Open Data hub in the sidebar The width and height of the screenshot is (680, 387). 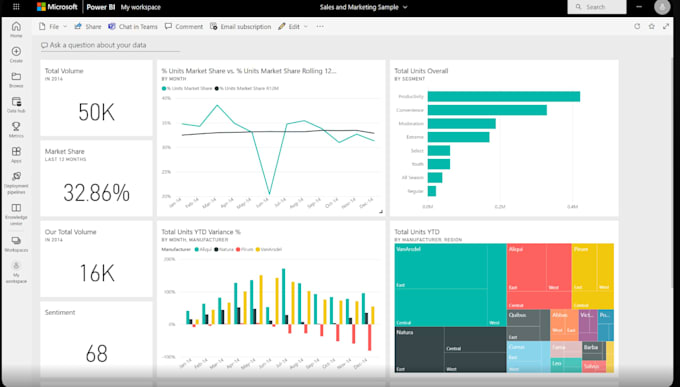(16, 105)
